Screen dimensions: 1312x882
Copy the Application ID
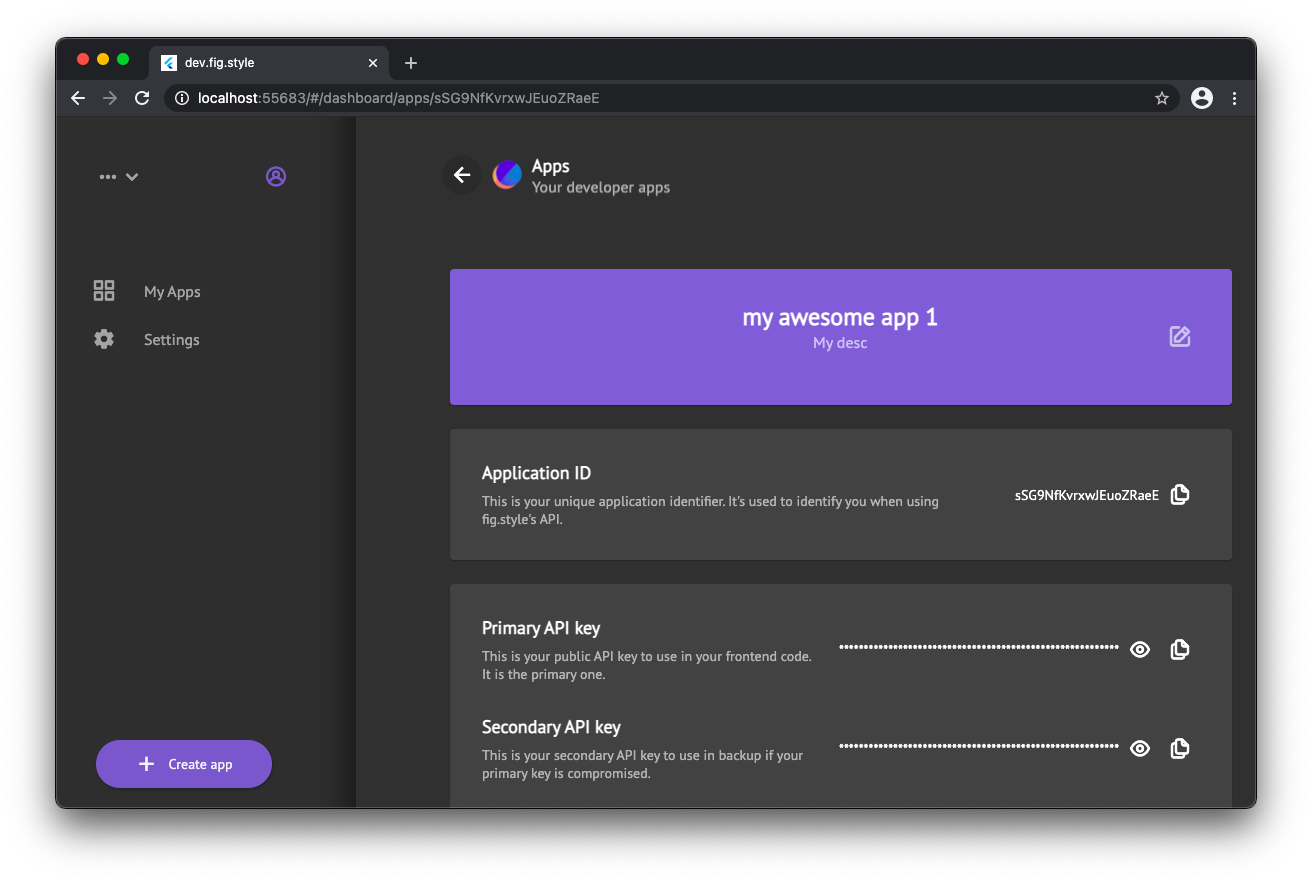(x=1180, y=494)
